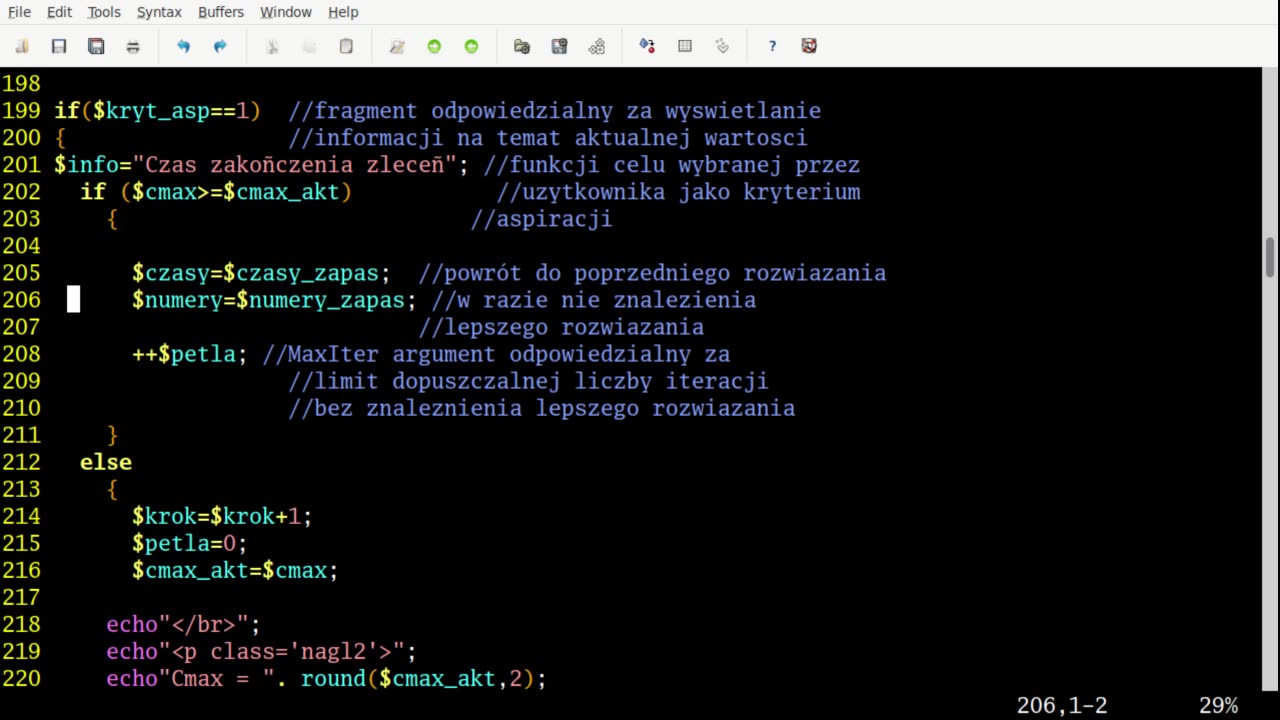This screenshot has height=720, width=1280.
Task: Click the round( function call on line 220
Action: [340, 678]
